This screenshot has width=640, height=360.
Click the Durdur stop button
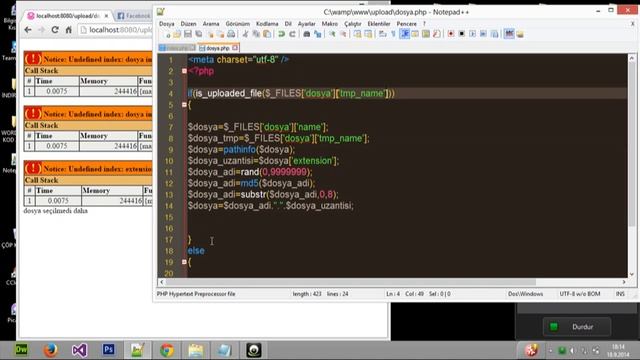577,327
